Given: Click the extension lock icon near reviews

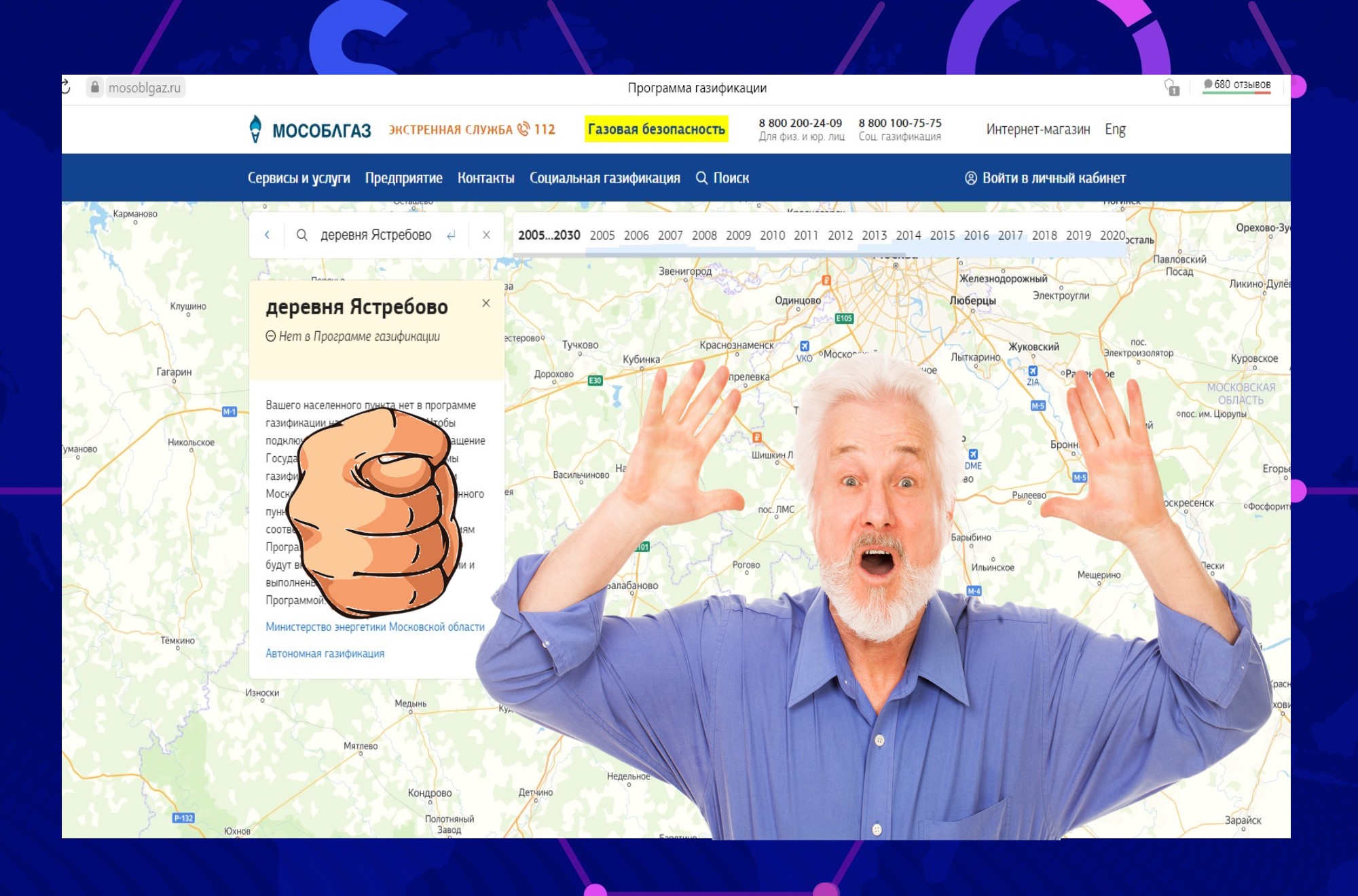Looking at the screenshot, I should (x=1172, y=87).
